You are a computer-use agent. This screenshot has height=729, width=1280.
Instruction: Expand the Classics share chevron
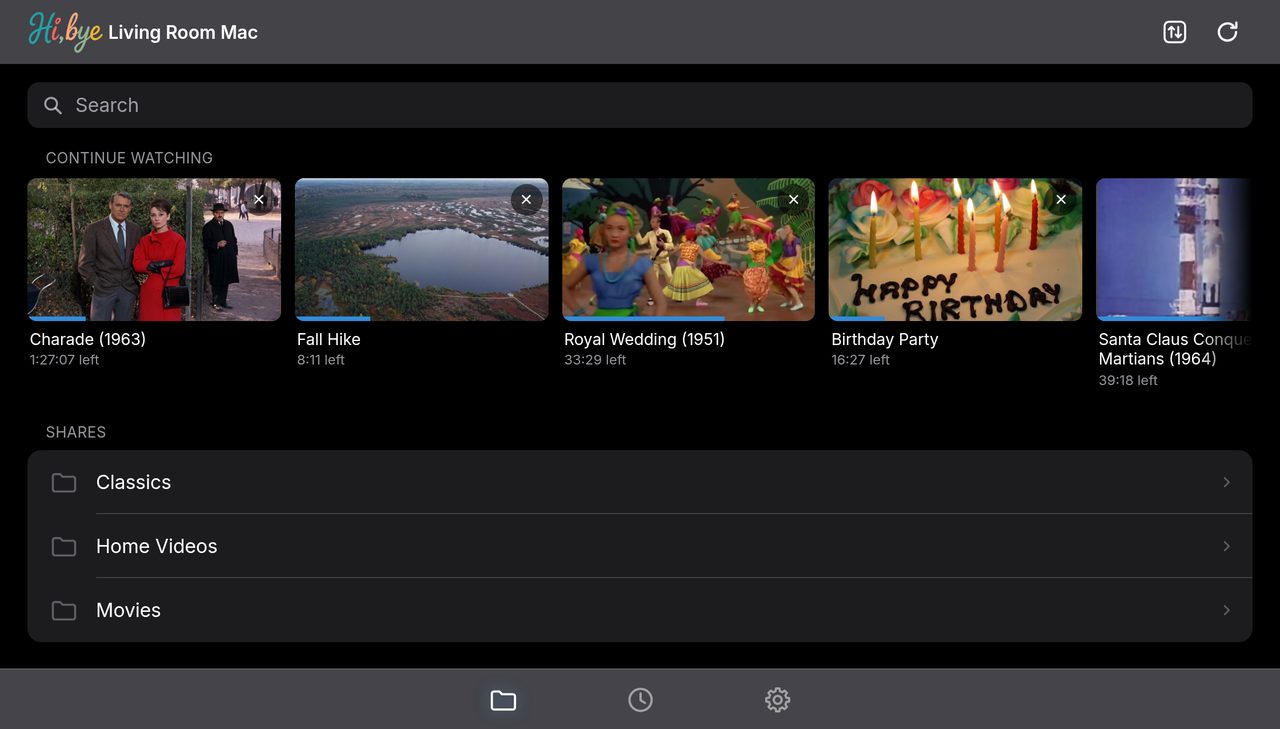1226,482
